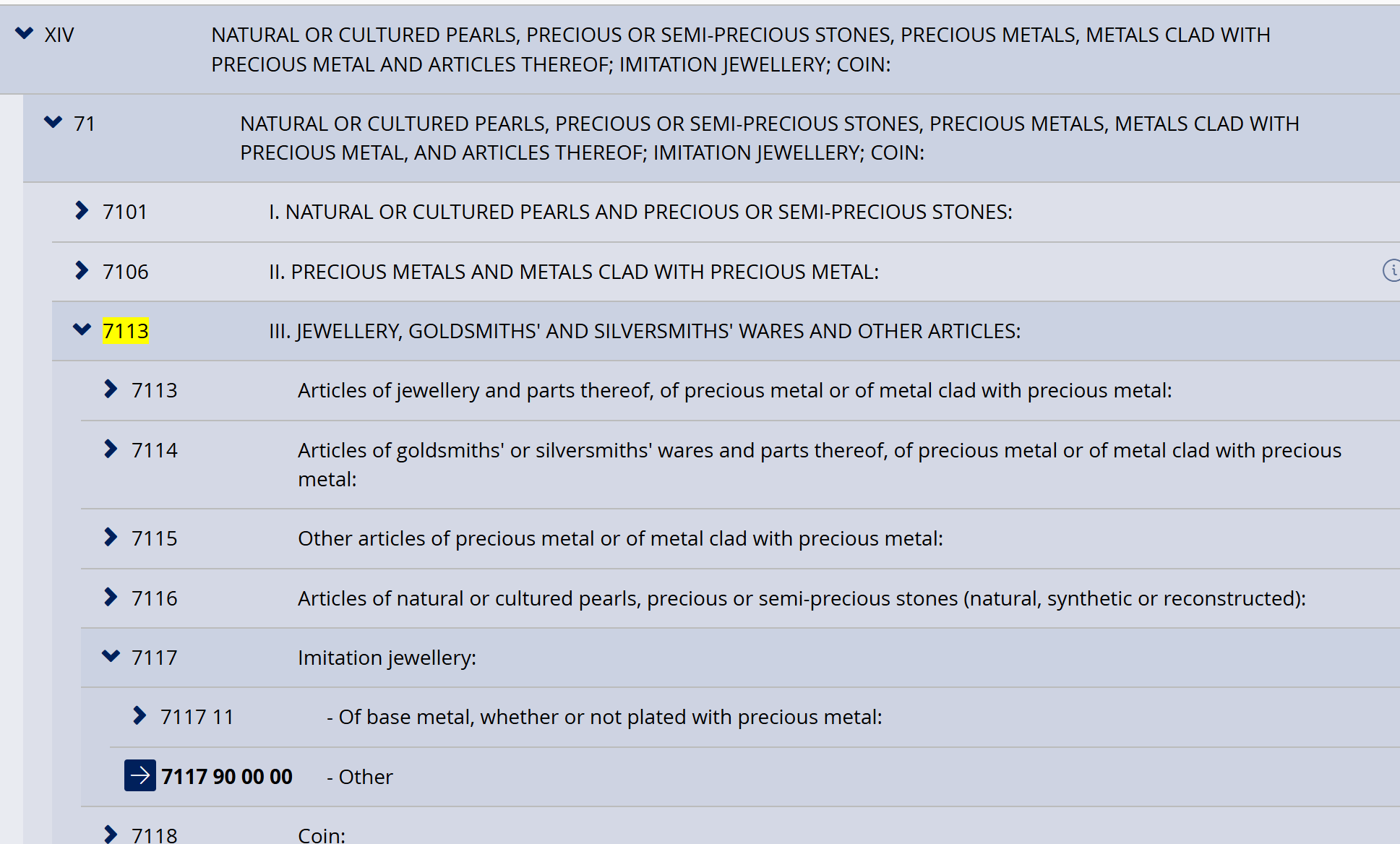Image resolution: width=1400 pixels, height=844 pixels.
Task: Click '- Other' description text
Action: tap(360, 777)
